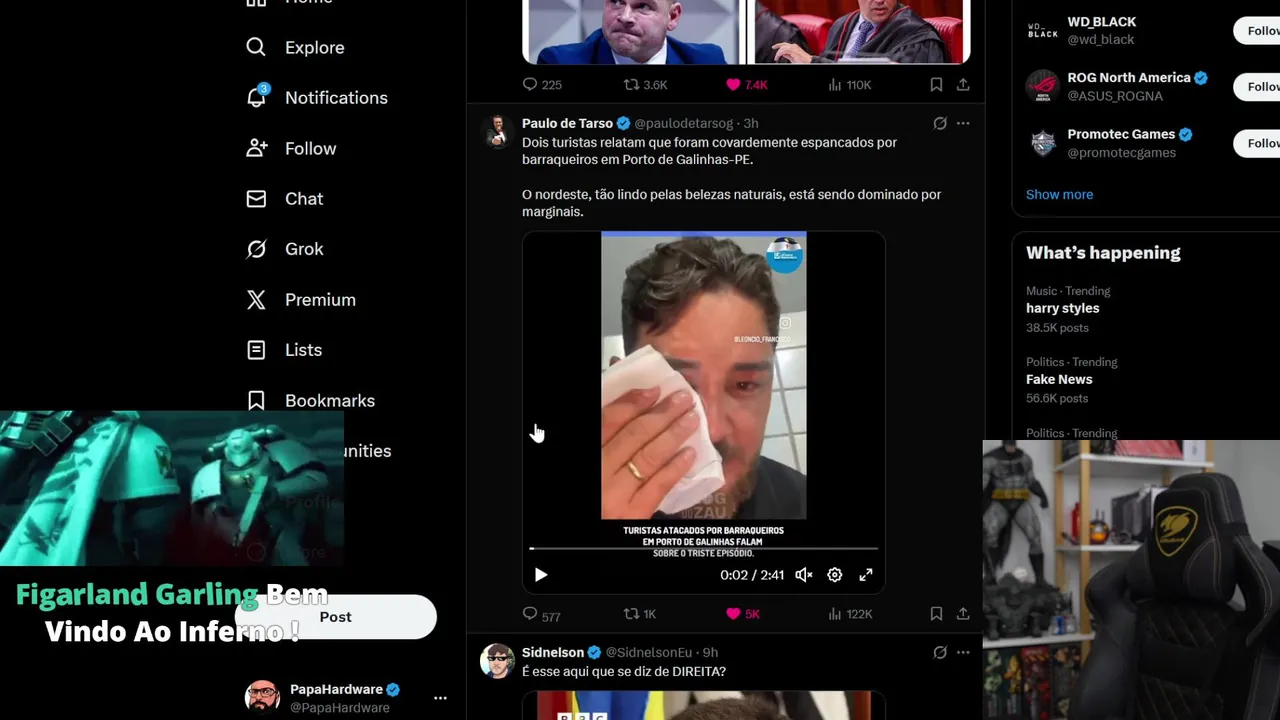Open the harry styles trending topic
1280x720 pixels.
pos(1062,308)
